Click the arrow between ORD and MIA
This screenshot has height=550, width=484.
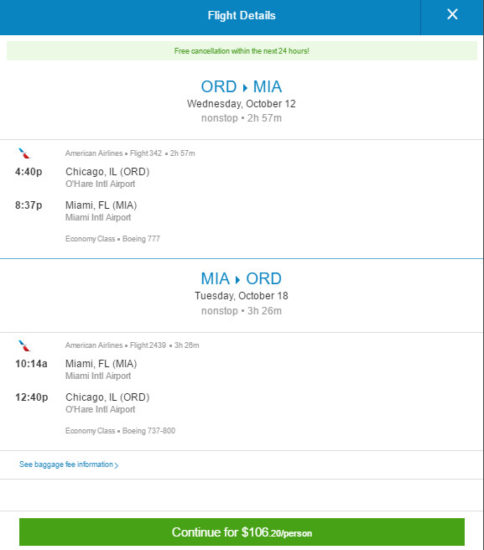pyautogui.click(x=245, y=87)
